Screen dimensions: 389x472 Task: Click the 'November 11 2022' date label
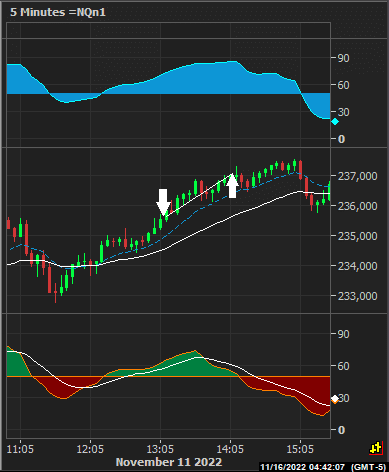(x=169, y=462)
